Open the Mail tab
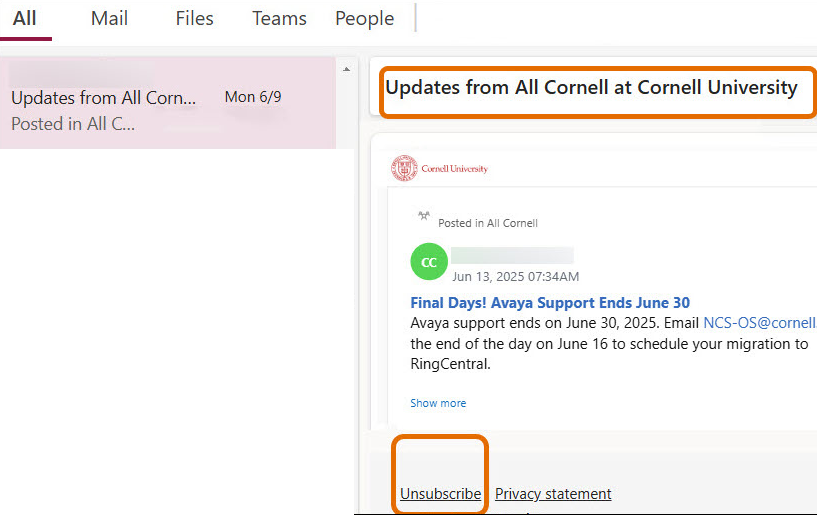The image size is (817, 515). coord(109,19)
